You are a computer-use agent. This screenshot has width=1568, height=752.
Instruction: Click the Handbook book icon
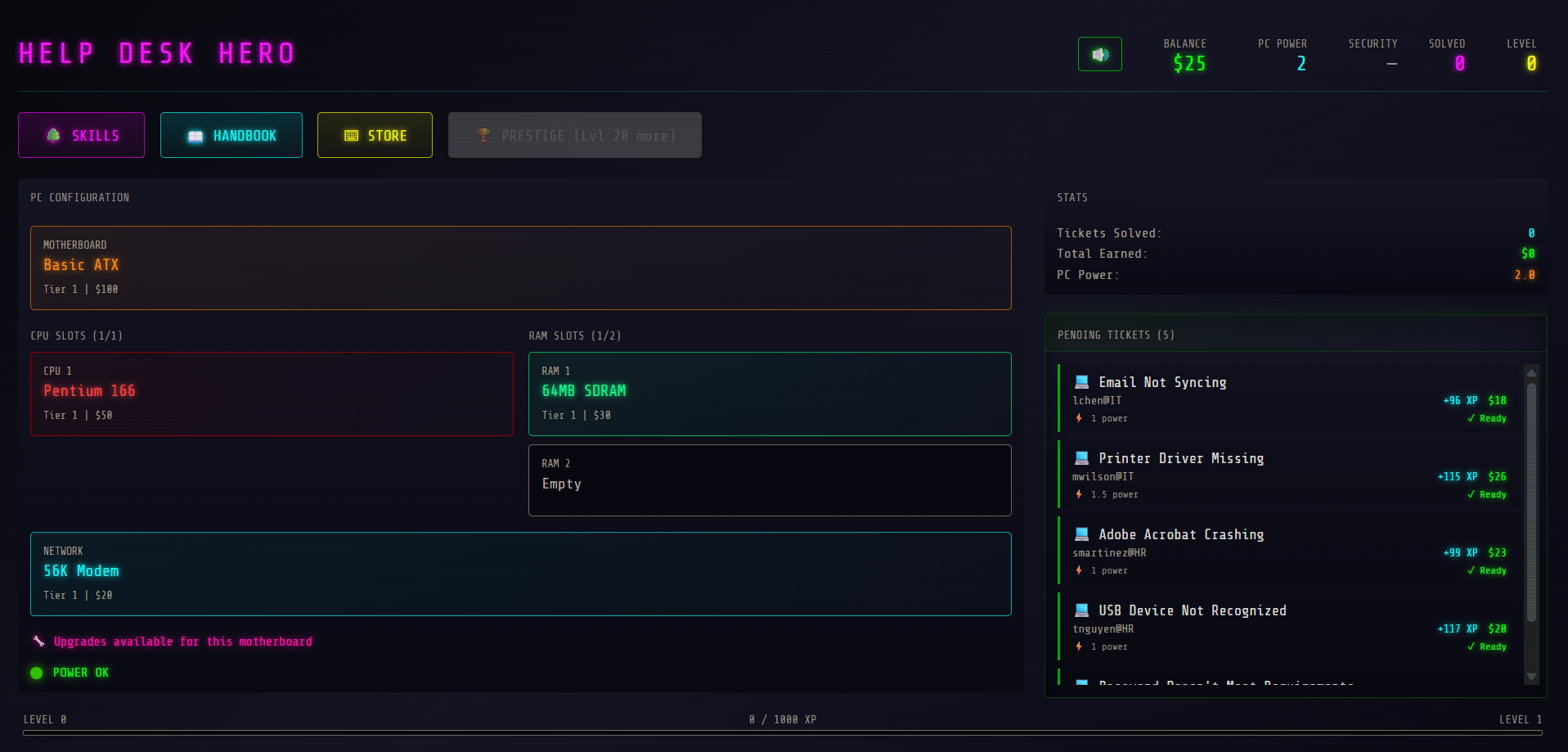pos(195,136)
